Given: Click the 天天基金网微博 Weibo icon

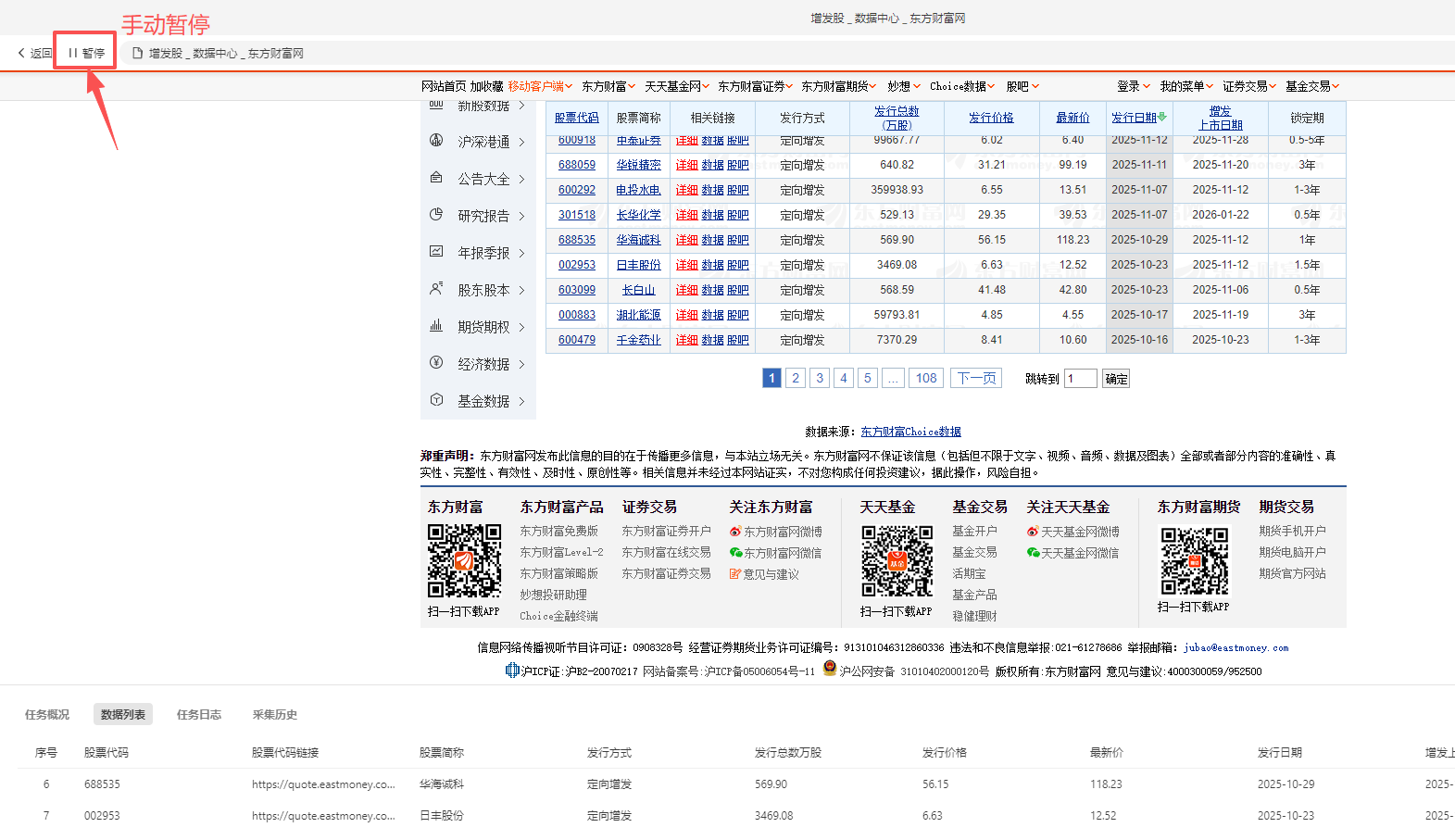Looking at the screenshot, I should point(1033,532).
